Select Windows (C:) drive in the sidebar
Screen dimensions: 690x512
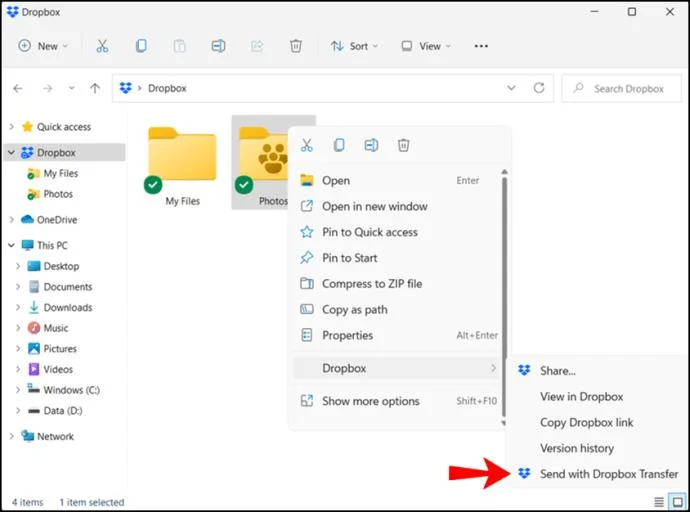pos(63,390)
